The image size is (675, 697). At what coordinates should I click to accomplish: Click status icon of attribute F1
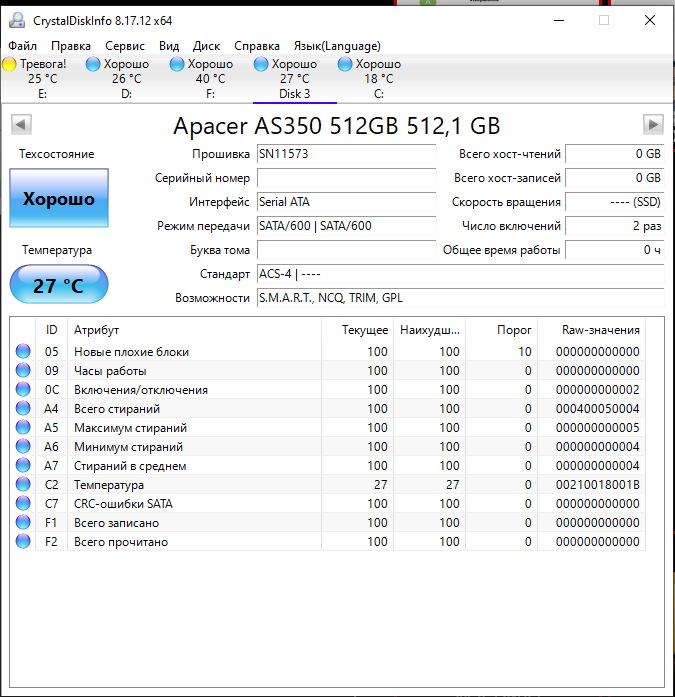click(x=23, y=522)
